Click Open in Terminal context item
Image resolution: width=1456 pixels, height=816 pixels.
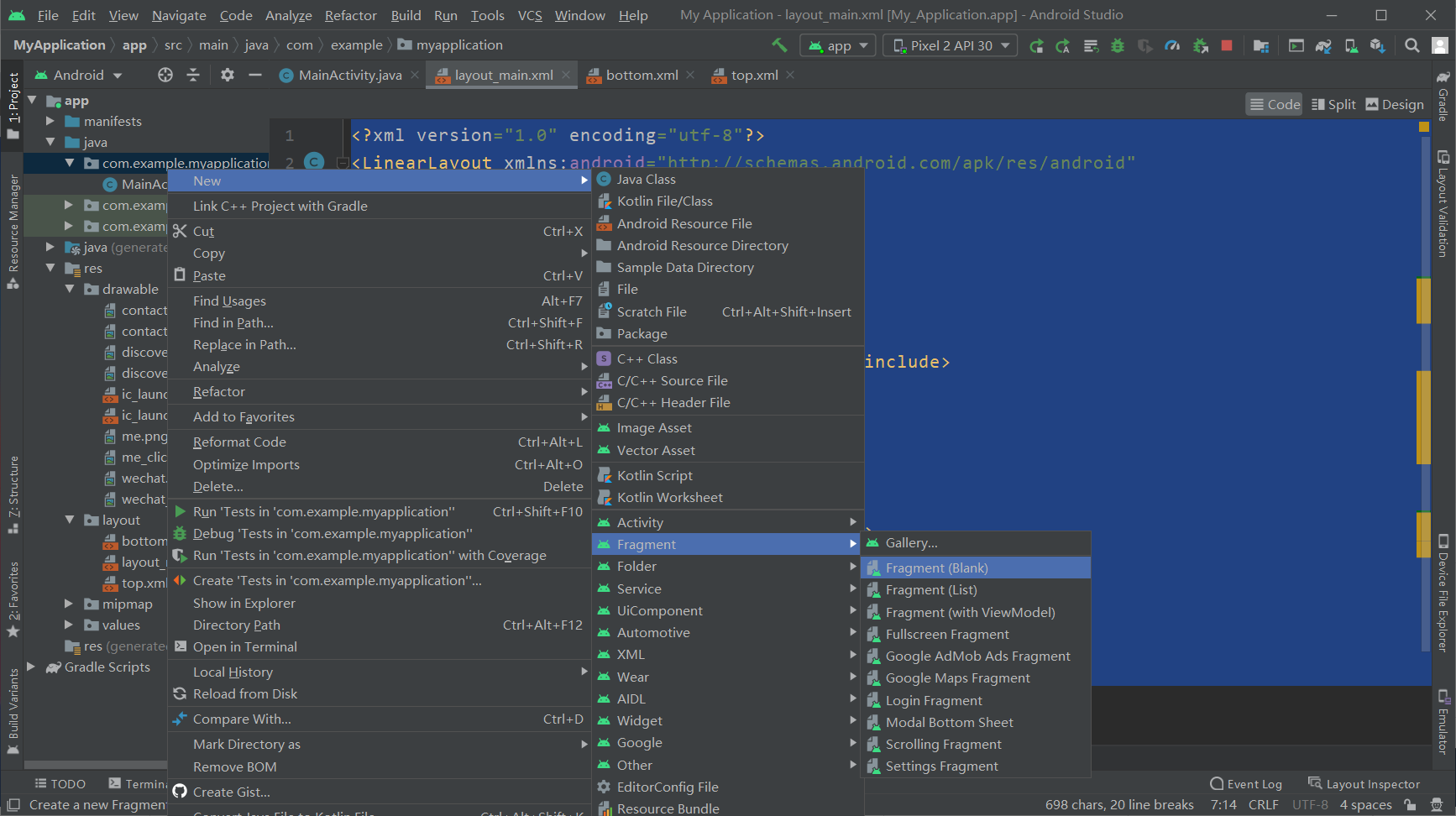point(380,646)
